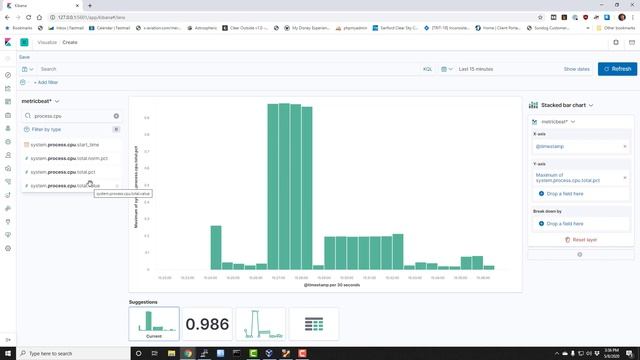Open the time picker quick menu dropdown
The image size is (640, 360).
[447, 69]
